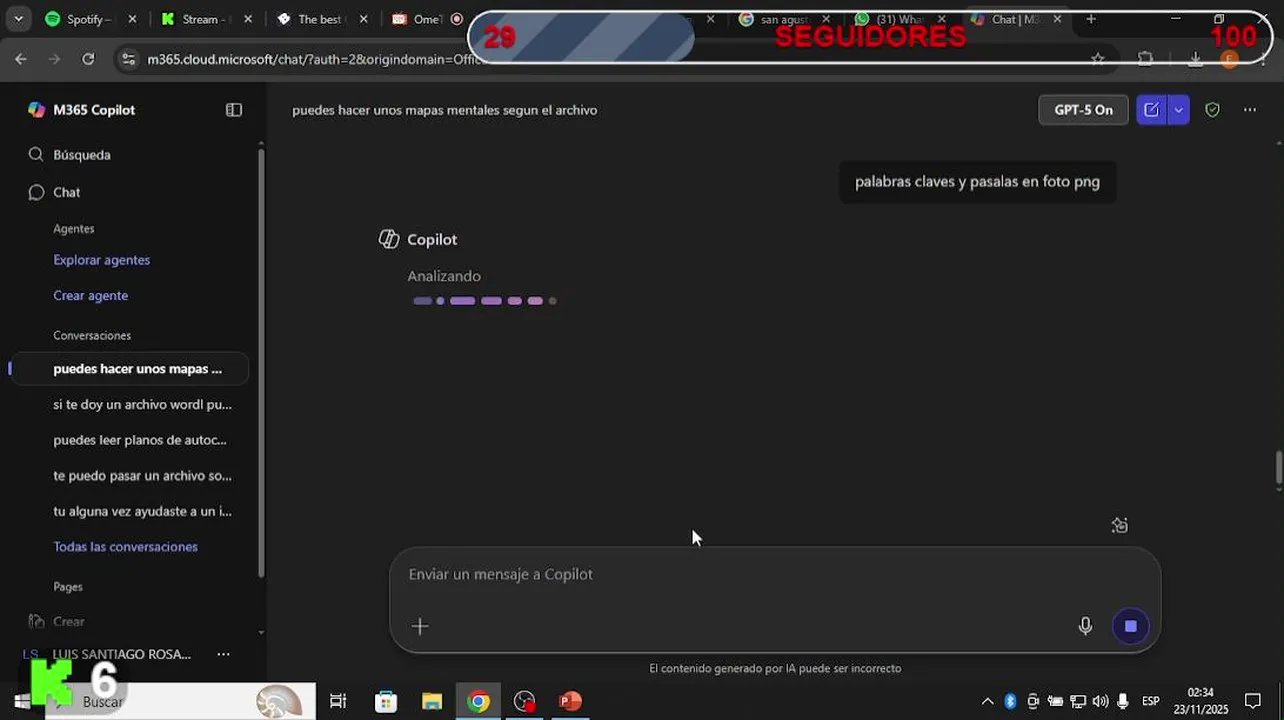1284x720 pixels.
Task: Click the Copilot logo in response header
Action: coord(389,239)
